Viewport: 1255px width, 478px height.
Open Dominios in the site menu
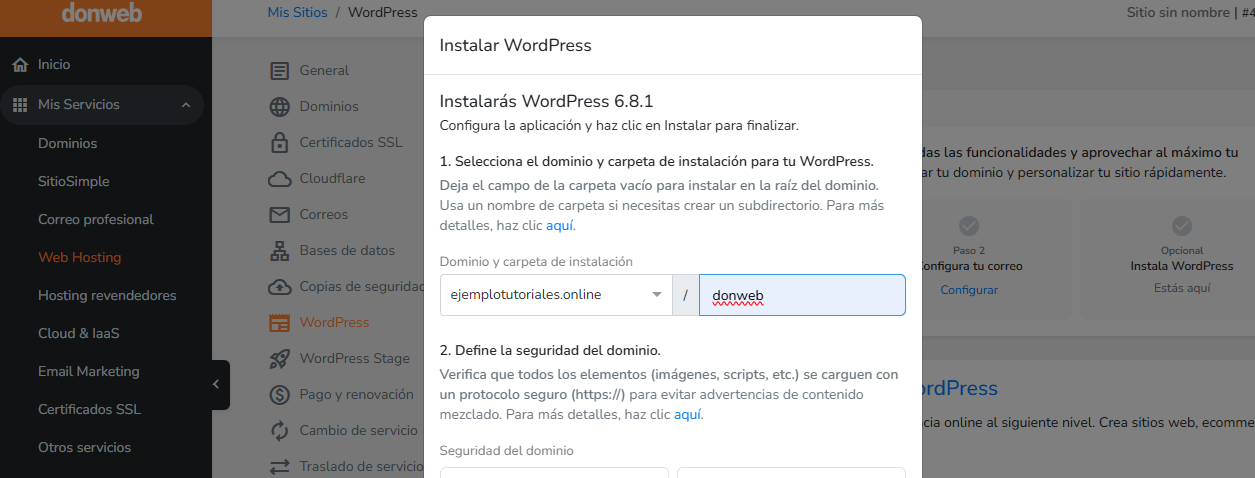pyautogui.click(x=329, y=107)
